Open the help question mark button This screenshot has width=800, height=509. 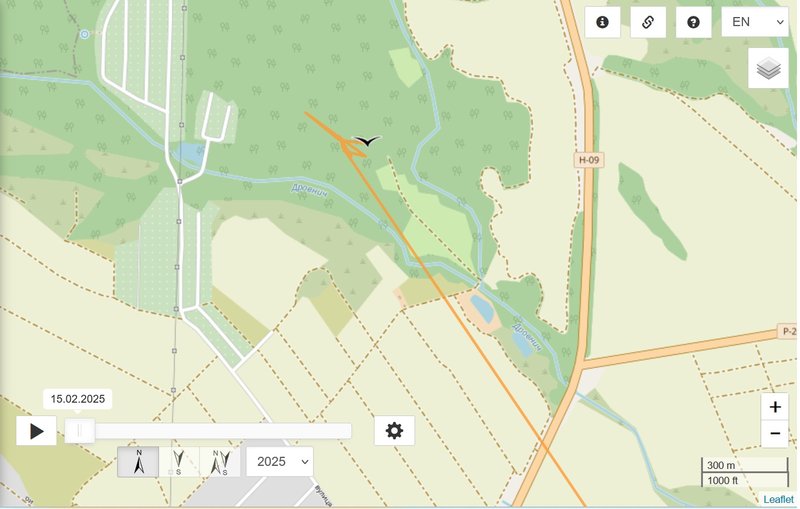pos(693,22)
